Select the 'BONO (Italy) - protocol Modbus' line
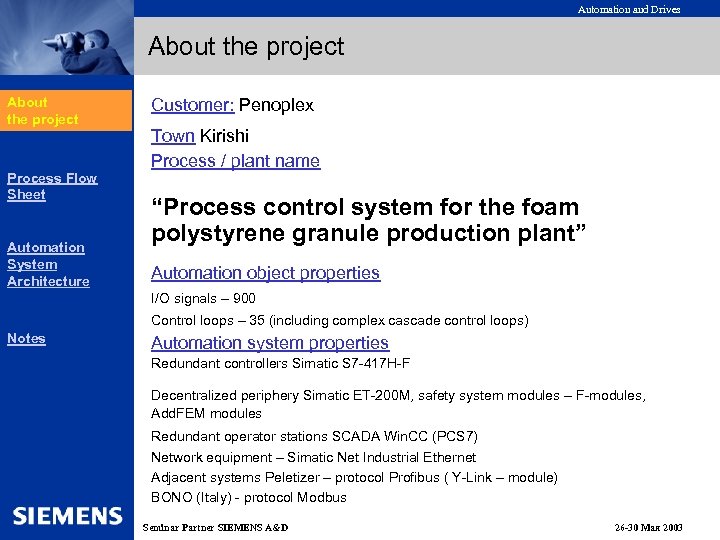This screenshot has width=720, height=540. (249, 498)
